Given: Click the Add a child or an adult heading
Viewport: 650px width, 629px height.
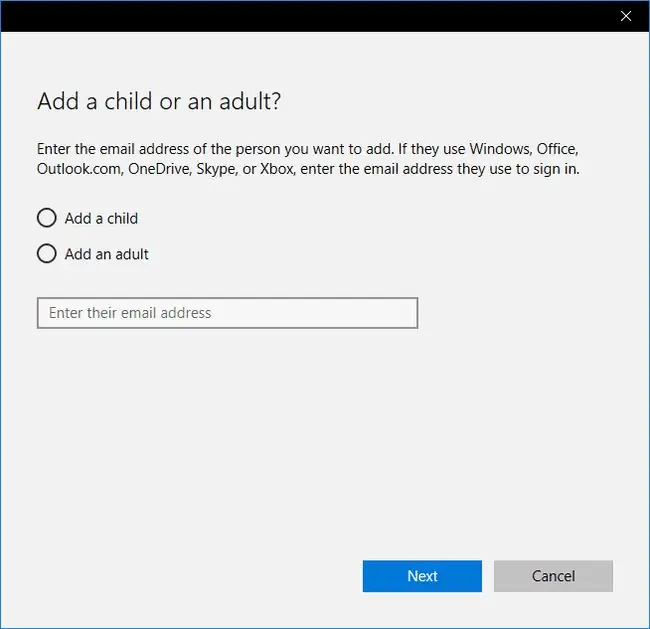Looking at the screenshot, I should (159, 101).
